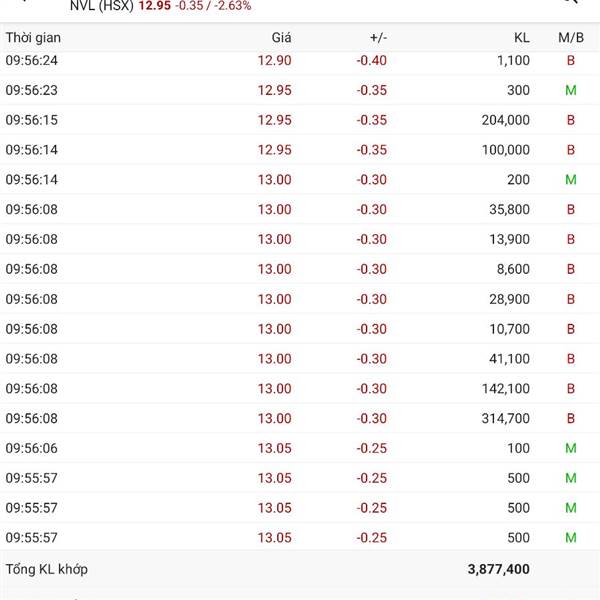The height and width of the screenshot is (600, 600).
Task: Click the B marker on the 142,100 trade
Action: coord(571,388)
